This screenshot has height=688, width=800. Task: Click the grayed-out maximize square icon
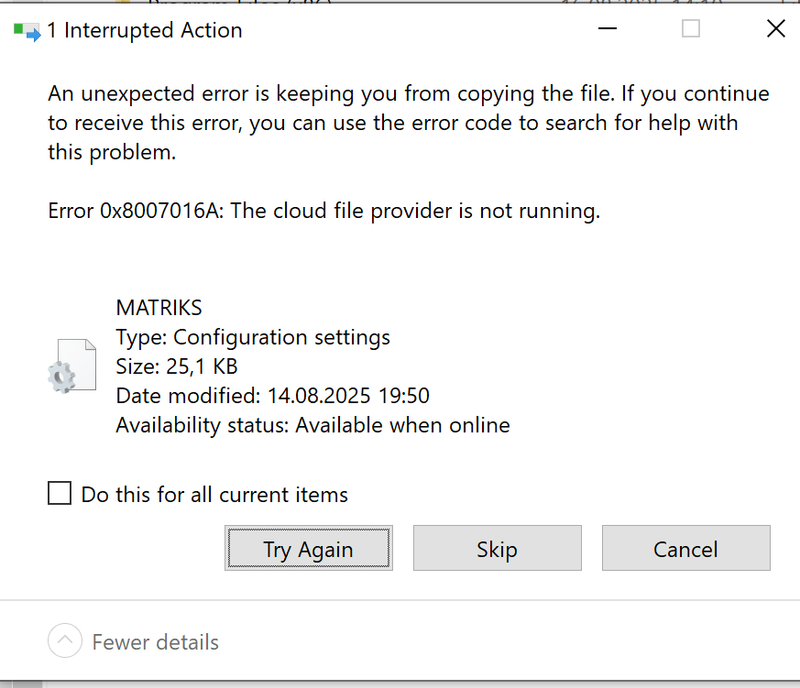tap(690, 29)
